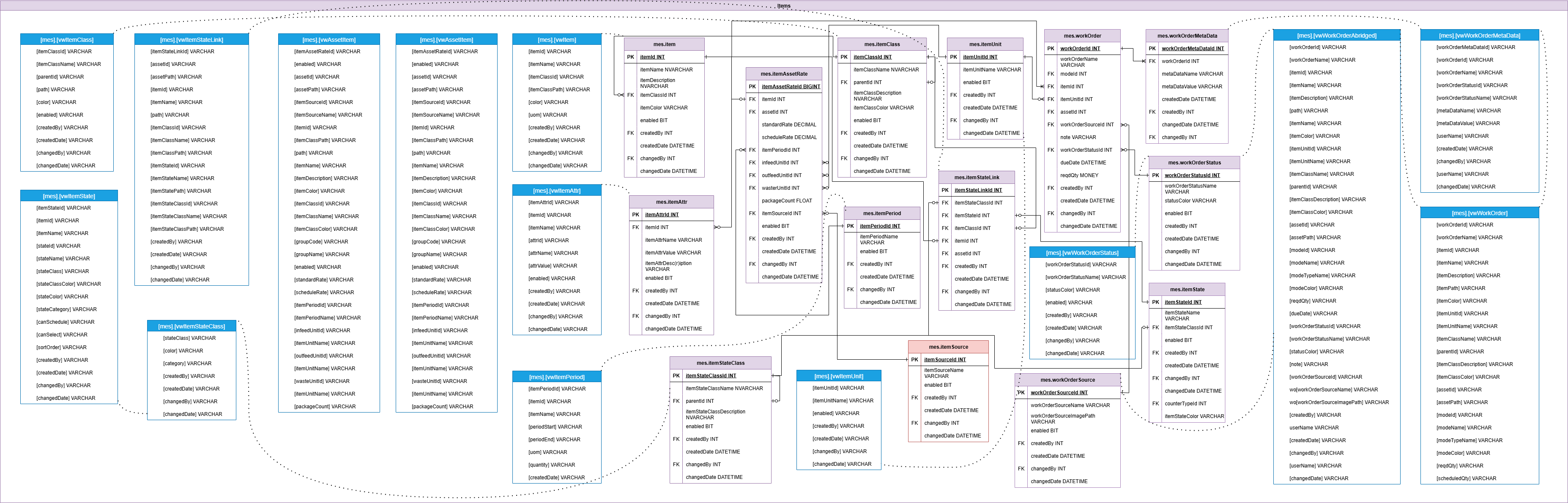Click the scheduleRate DECIMAL column
This screenshot has height=503, width=1568.
[x=784, y=138]
